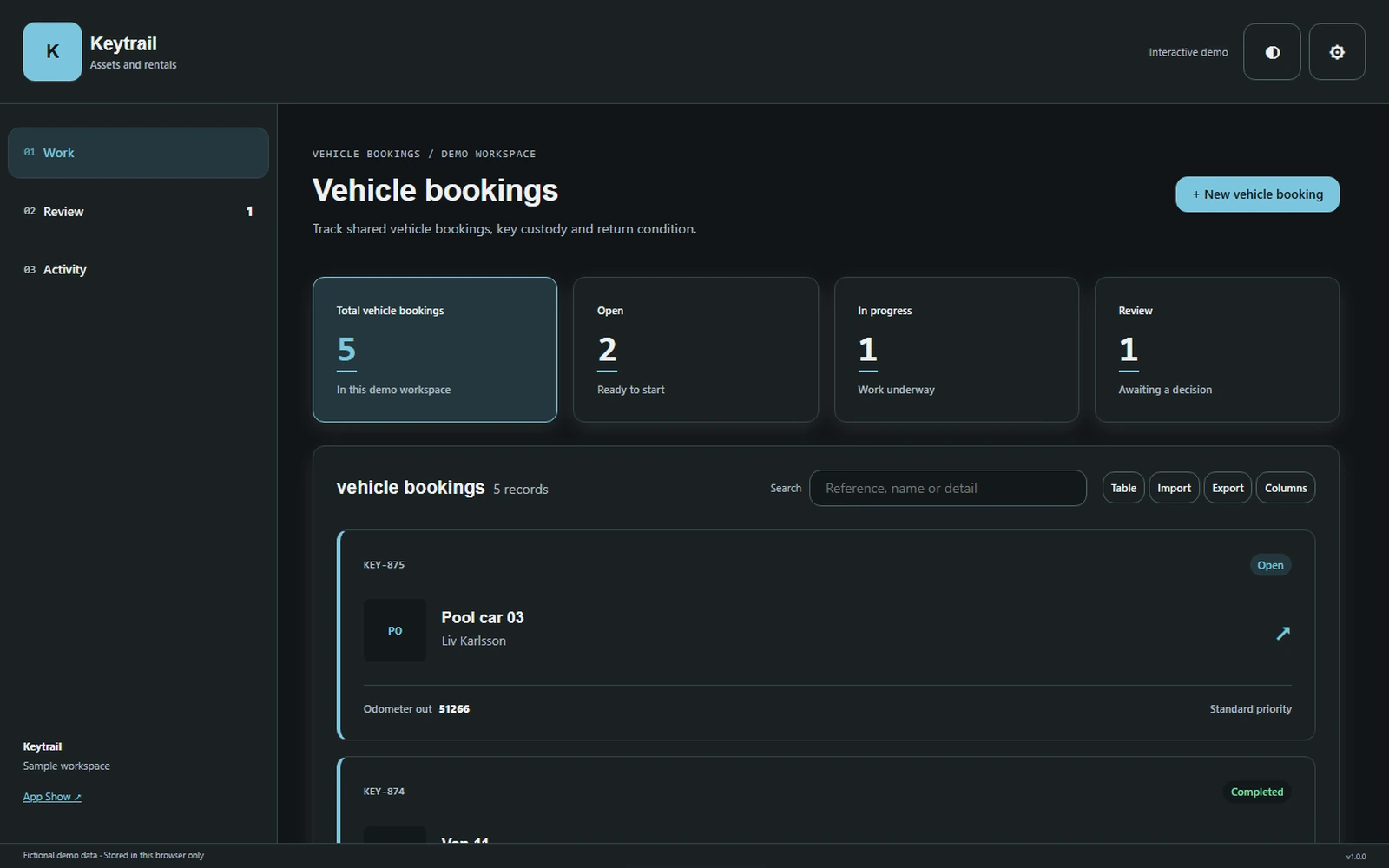Open Pool car 03 via arrow icon
The image size is (1389, 868).
(x=1283, y=633)
